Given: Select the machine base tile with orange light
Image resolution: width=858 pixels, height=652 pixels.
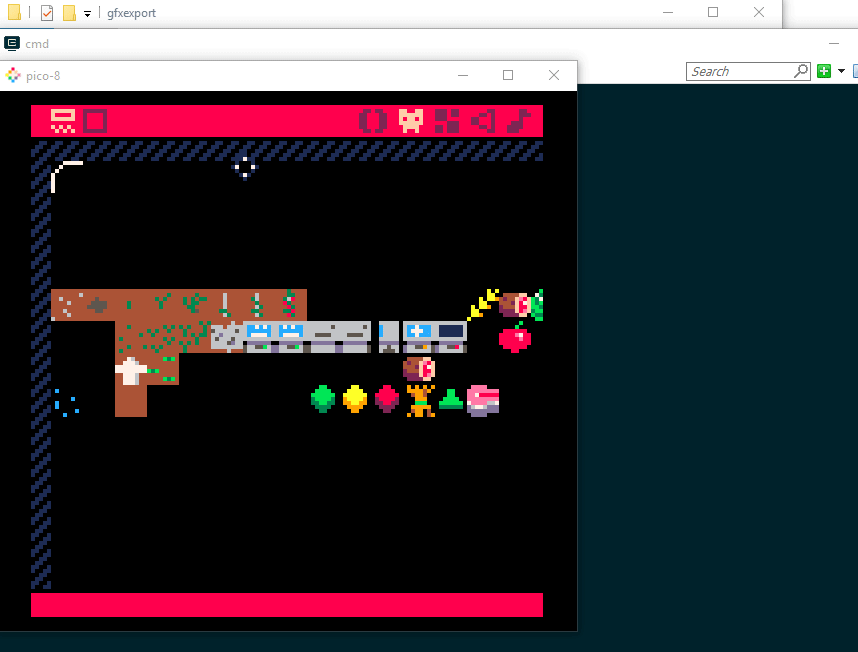Looking at the screenshot, I should pyautogui.click(x=419, y=346).
